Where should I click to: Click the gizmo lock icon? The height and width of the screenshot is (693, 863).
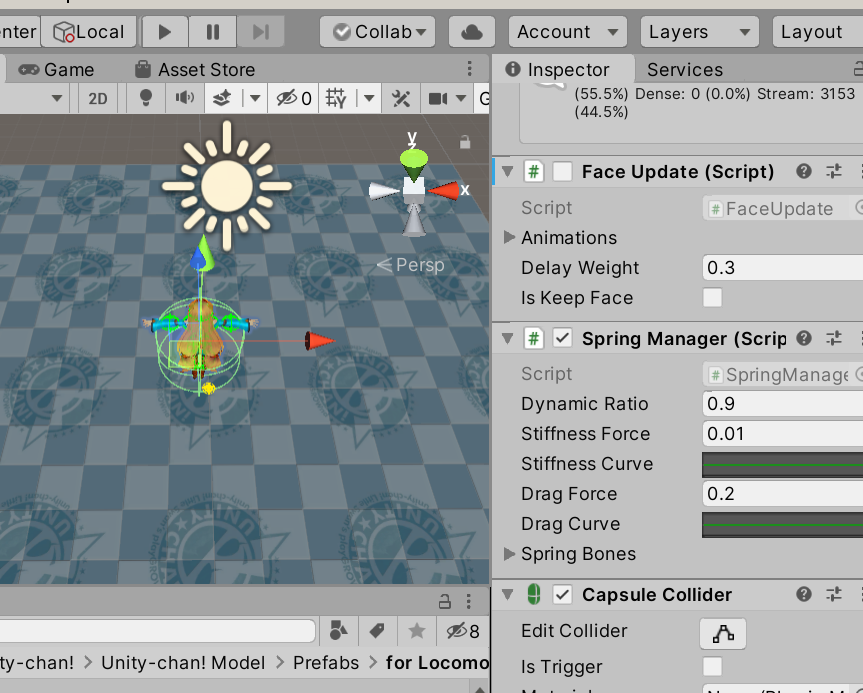click(x=465, y=142)
